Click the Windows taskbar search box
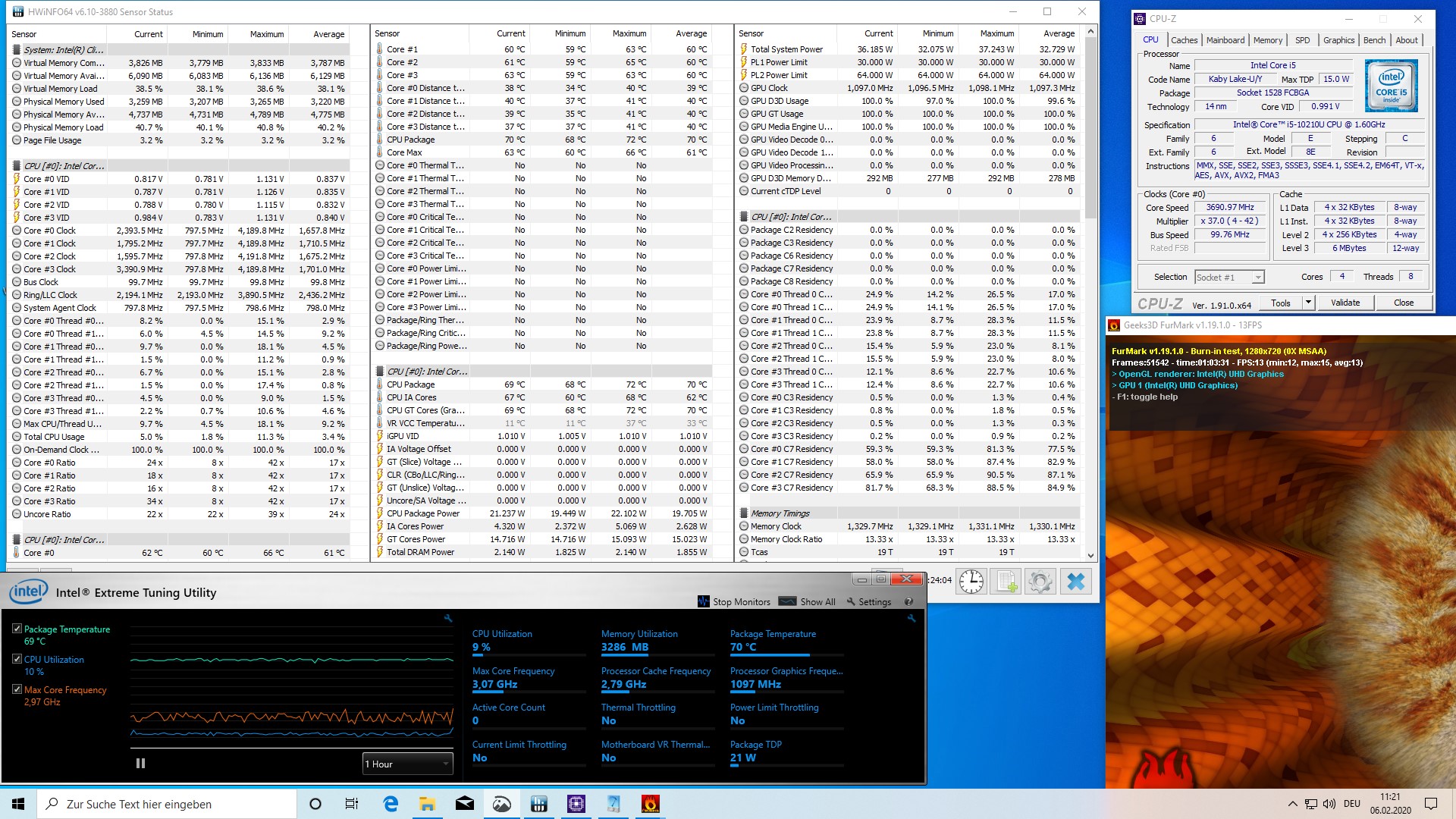Image resolution: width=1456 pixels, height=819 pixels. tap(166, 804)
